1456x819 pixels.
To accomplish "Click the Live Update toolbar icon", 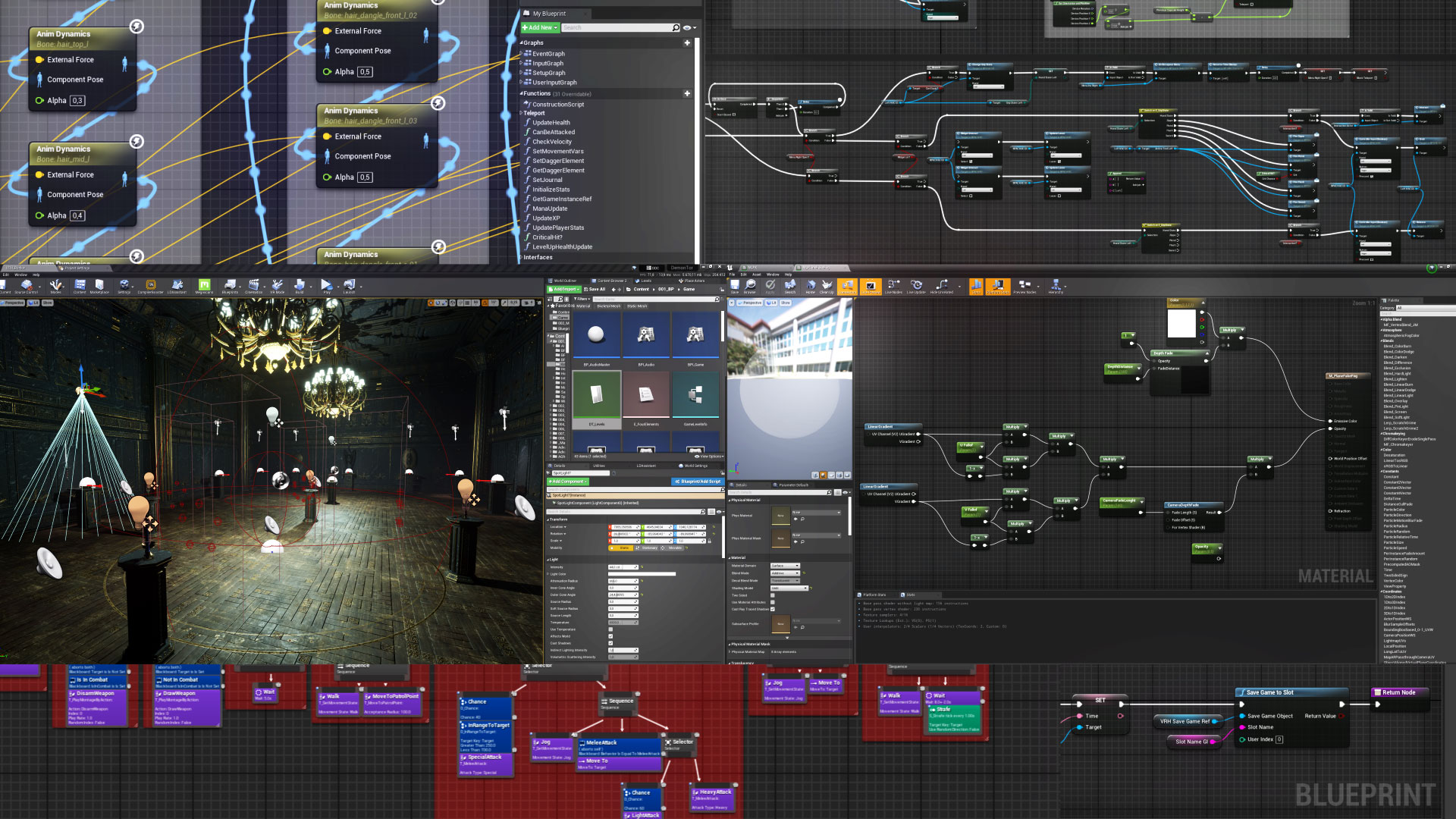I will pos(916,285).
